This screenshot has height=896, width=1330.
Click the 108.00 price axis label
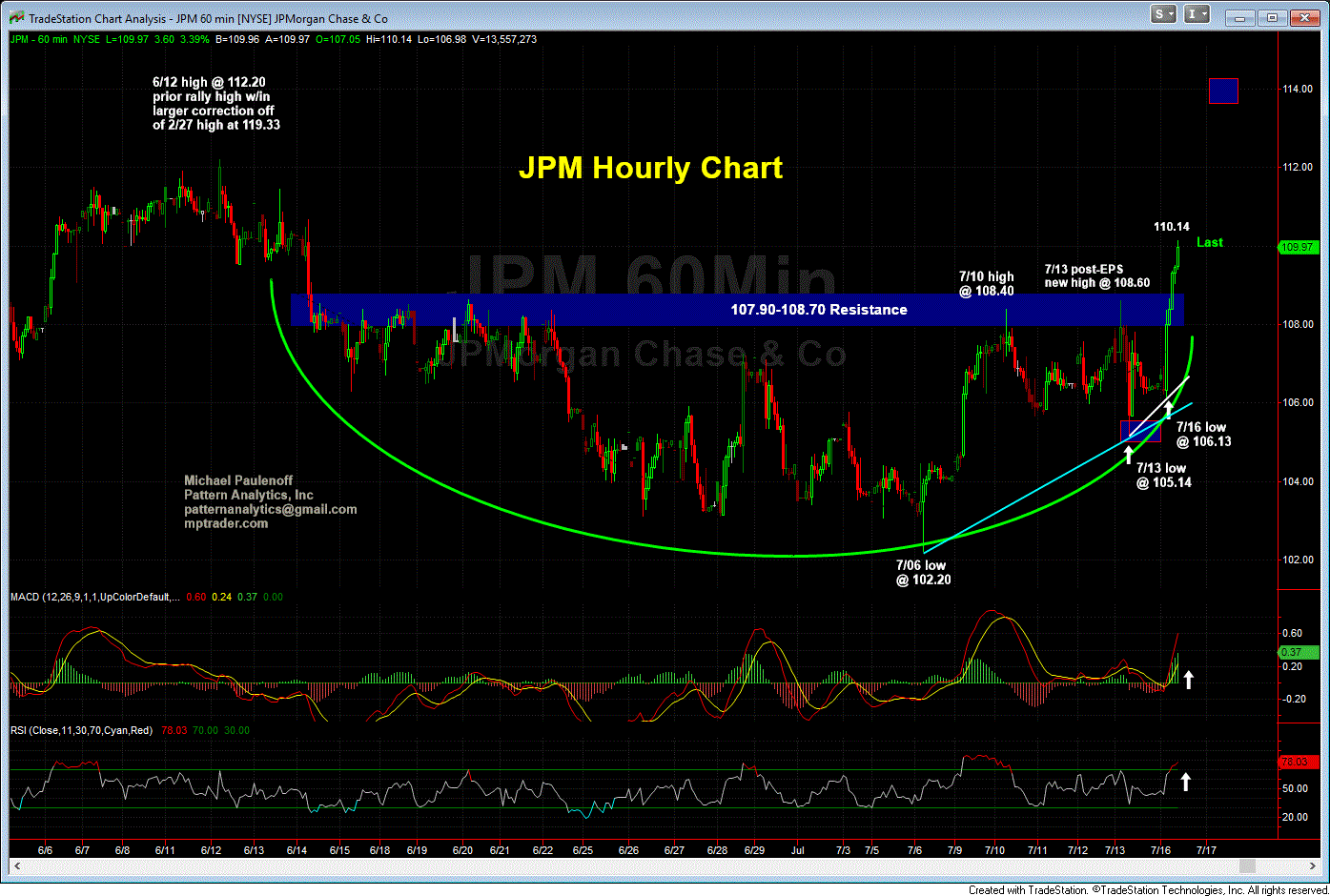point(1297,324)
